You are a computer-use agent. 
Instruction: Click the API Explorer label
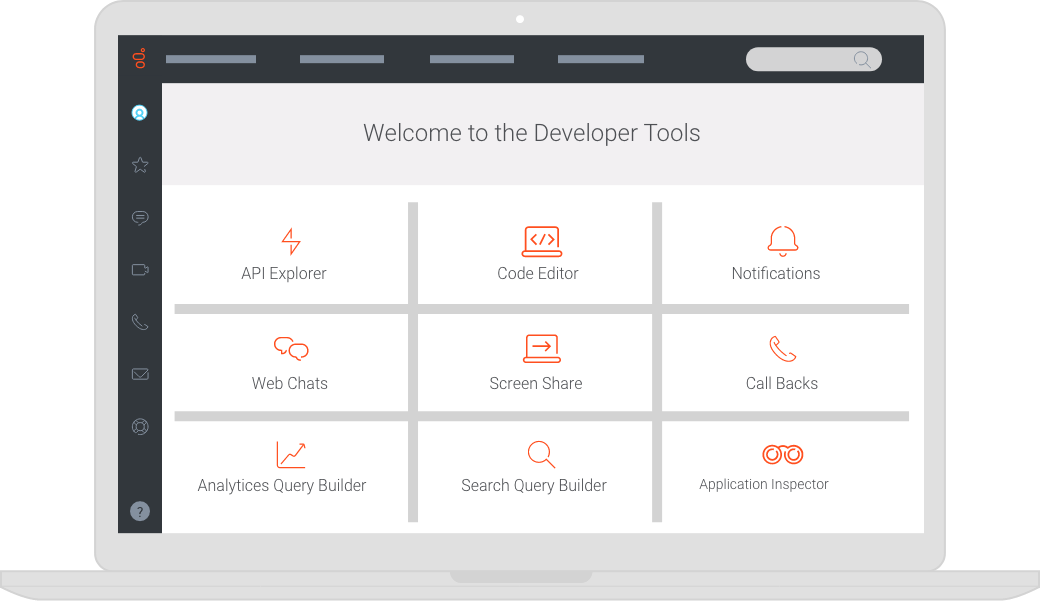[x=284, y=273]
